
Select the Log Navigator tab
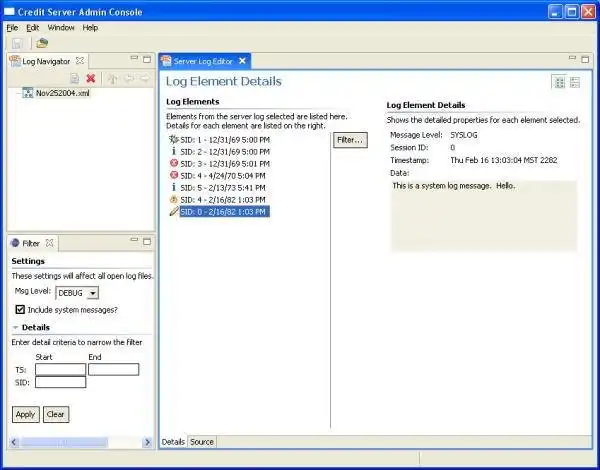(x=46, y=61)
